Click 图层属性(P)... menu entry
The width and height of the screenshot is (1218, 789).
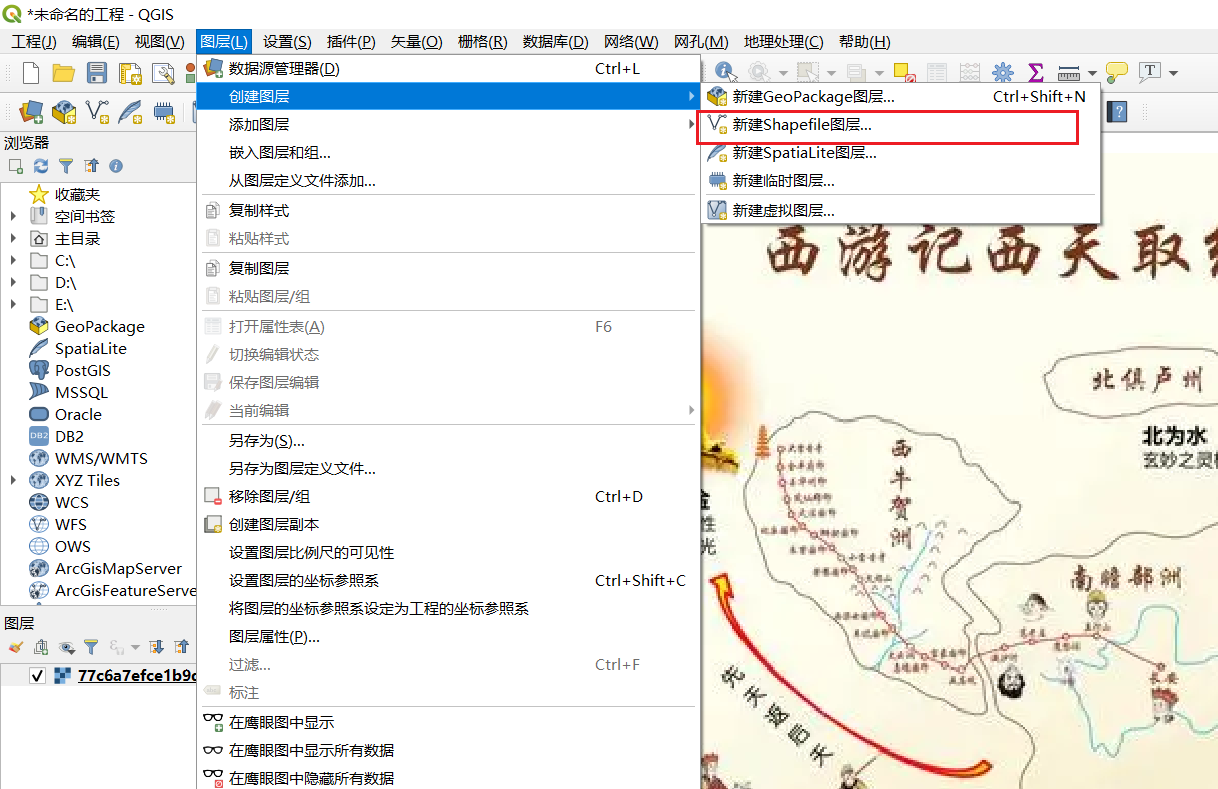[448, 637]
